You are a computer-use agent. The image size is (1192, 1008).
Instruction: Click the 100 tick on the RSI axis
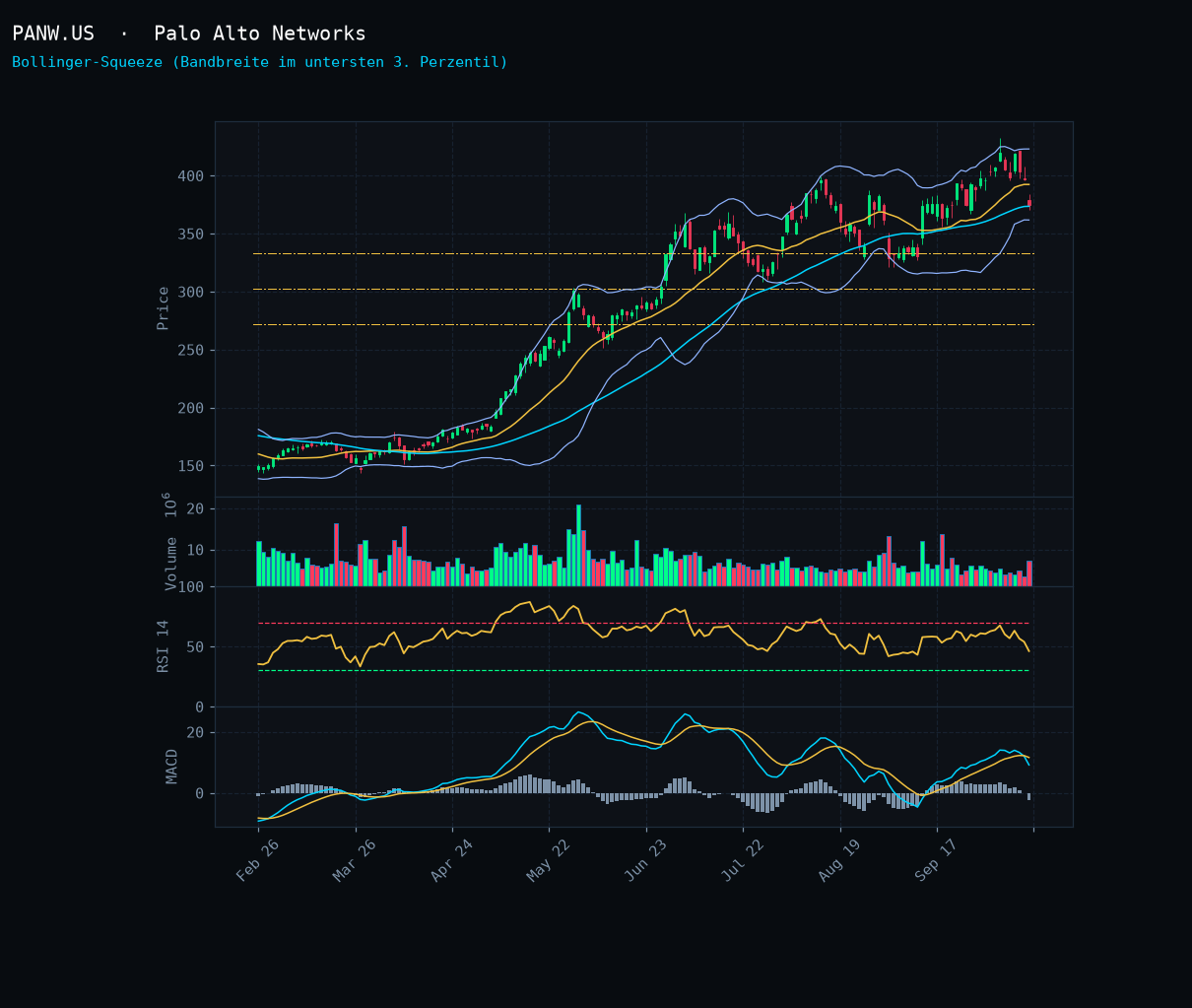tap(190, 587)
